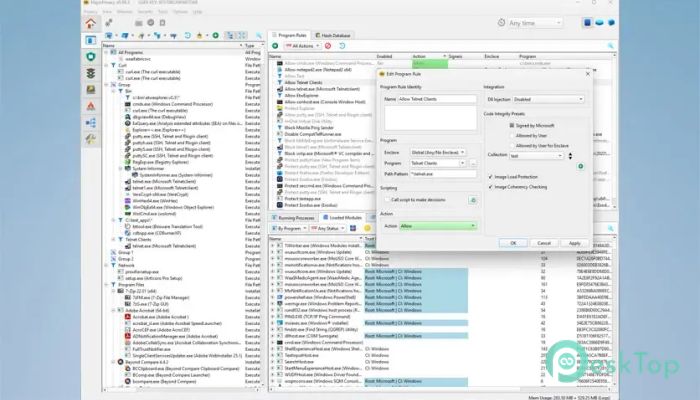Select Telnet Clients node in program tree
Viewport: 700px width, 400px height.
point(138,240)
